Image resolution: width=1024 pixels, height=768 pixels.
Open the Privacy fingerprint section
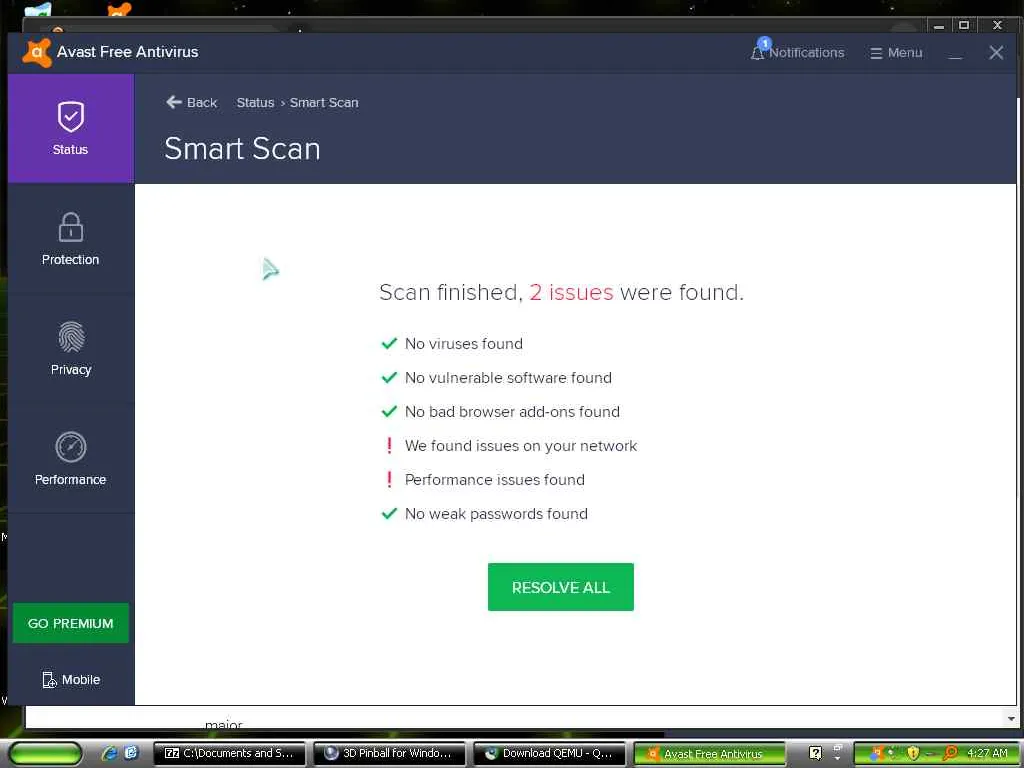coord(71,349)
